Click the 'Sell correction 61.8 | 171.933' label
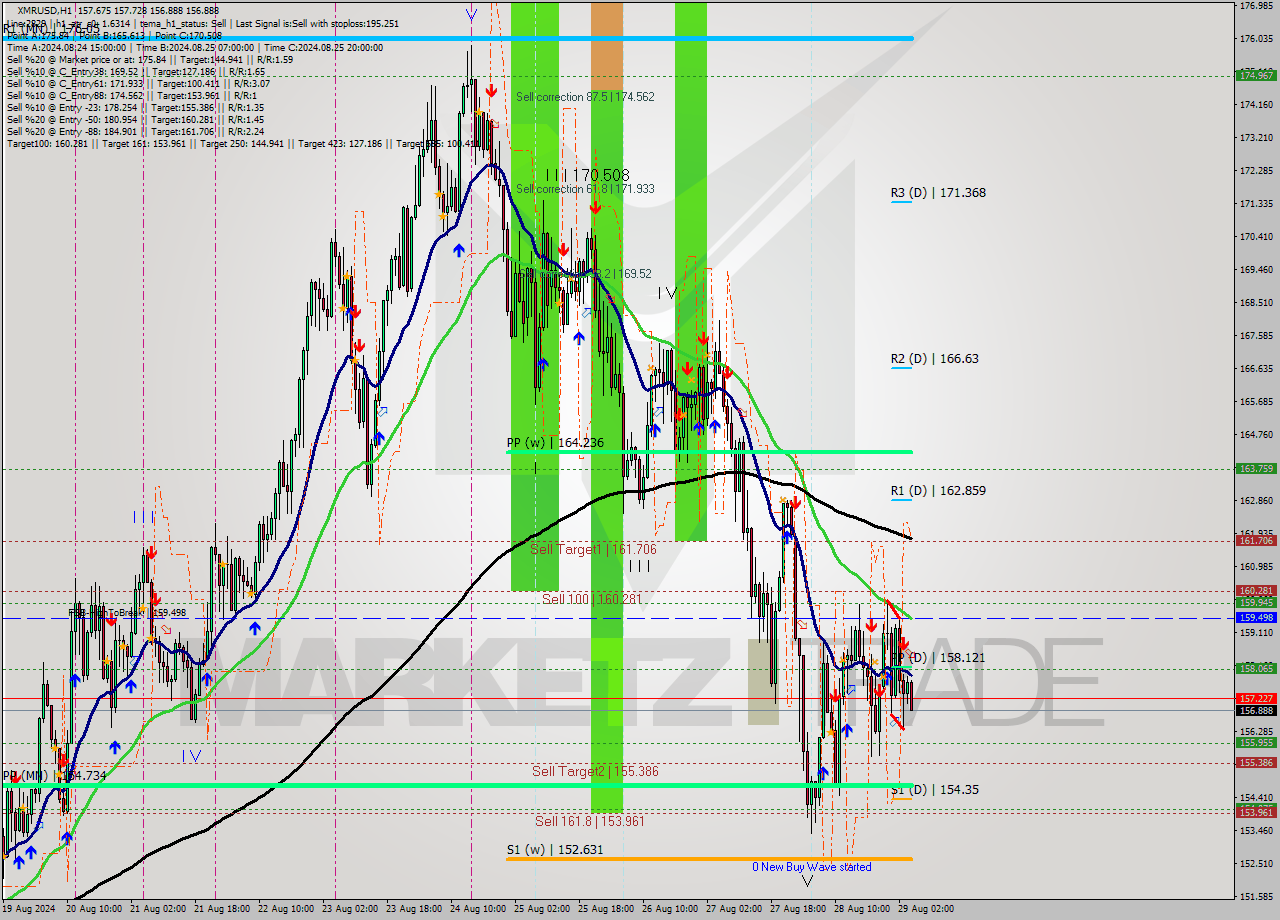This screenshot has width=1280, height=920. coord(585,189)
